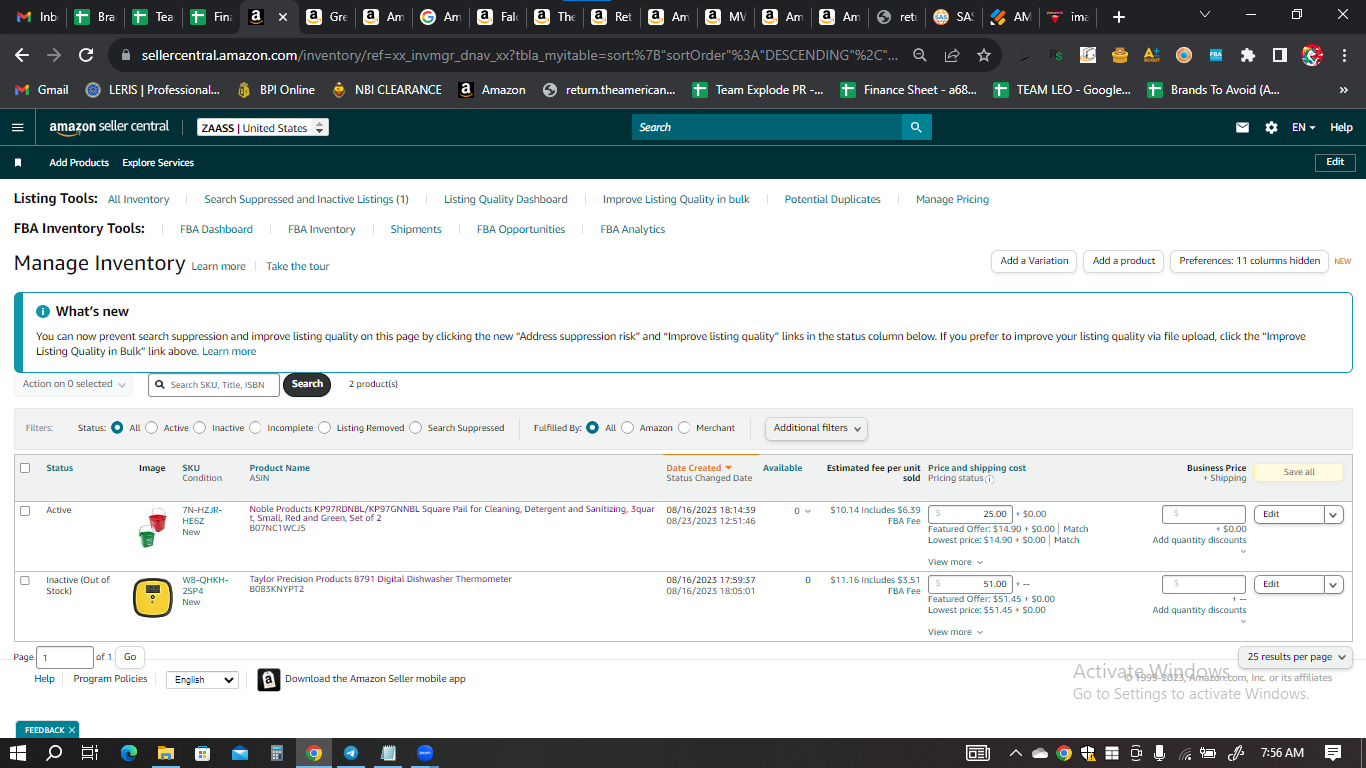This screenshot has width=1366, height=768.
Task: Click the 'Add a Variation' button
Action: (1034, 261)
